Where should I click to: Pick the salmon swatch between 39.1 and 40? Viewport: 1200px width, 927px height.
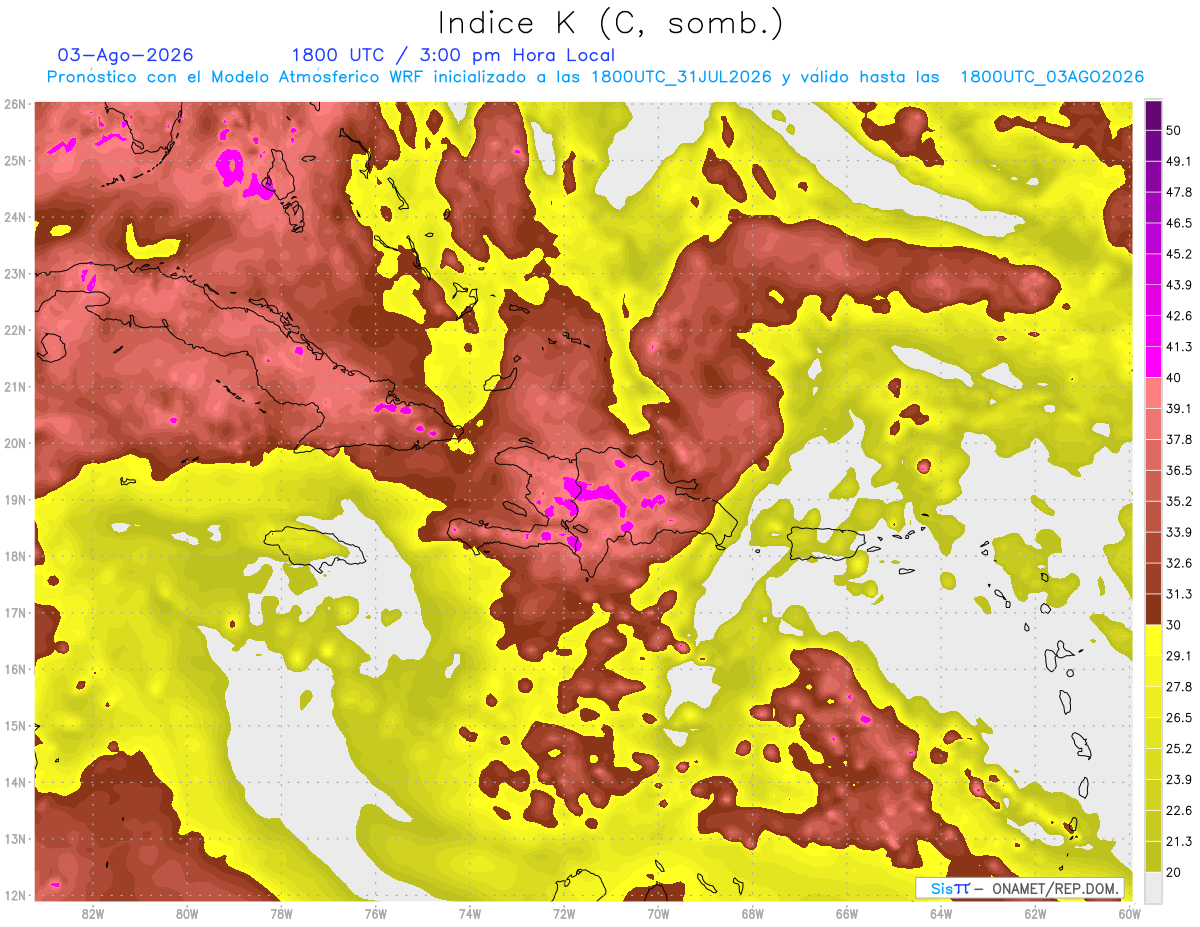[1154, 393]
